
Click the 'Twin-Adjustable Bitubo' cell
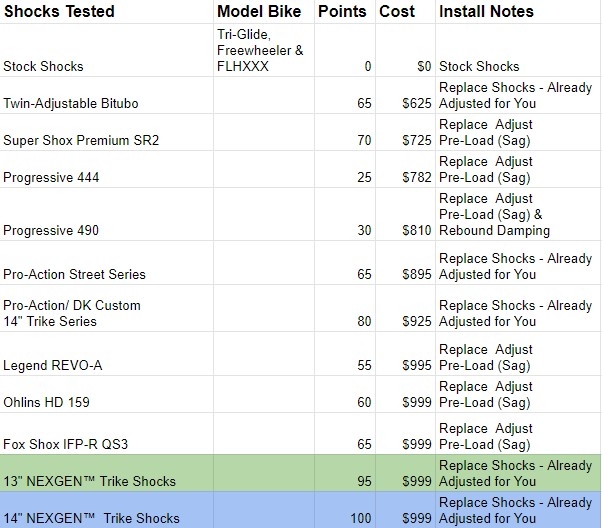coord(107,95)
